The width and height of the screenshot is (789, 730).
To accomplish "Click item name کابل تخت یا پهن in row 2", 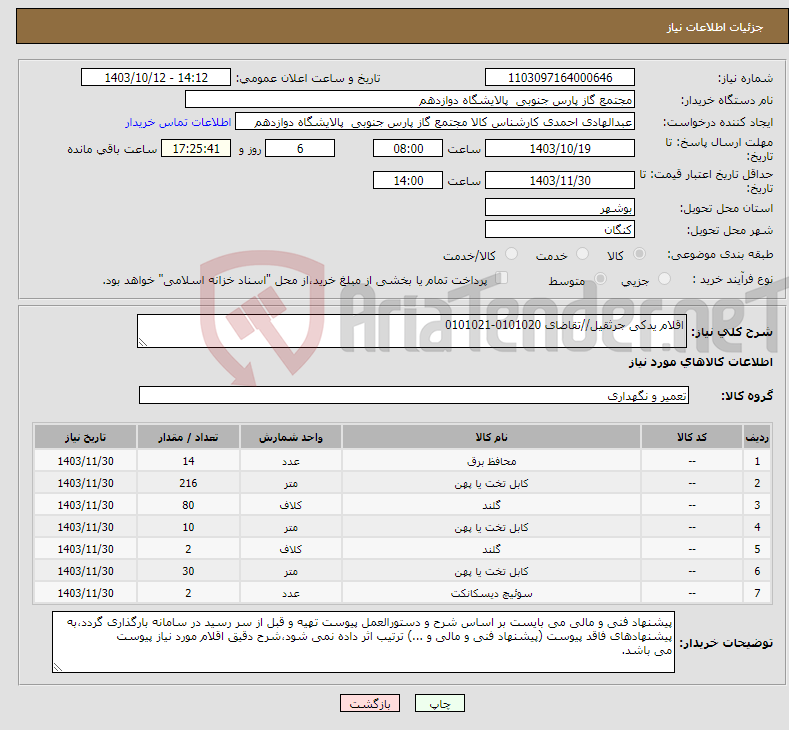I will (491, 483).
